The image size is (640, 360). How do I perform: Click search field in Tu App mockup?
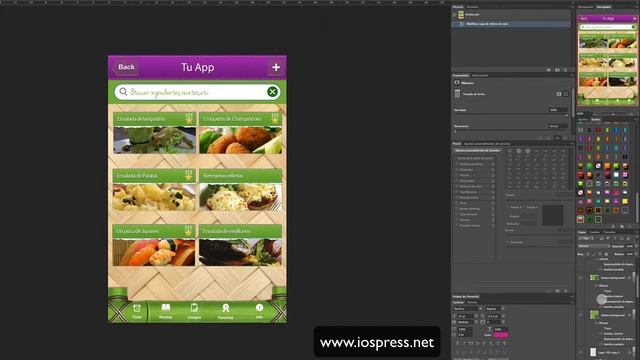point(198,92)
